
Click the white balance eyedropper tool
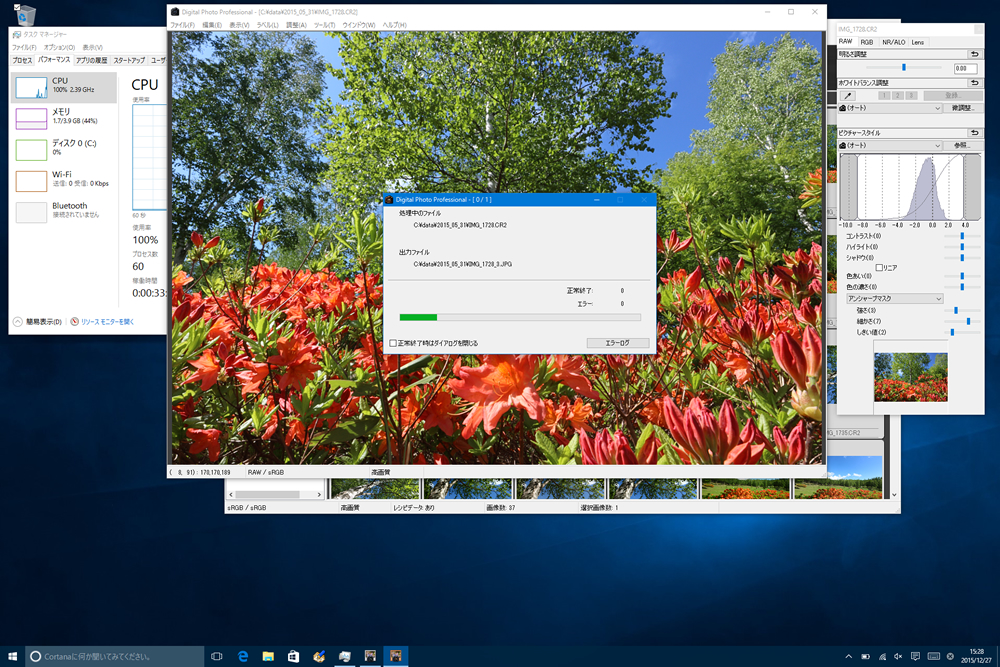[x=848, y=96]
